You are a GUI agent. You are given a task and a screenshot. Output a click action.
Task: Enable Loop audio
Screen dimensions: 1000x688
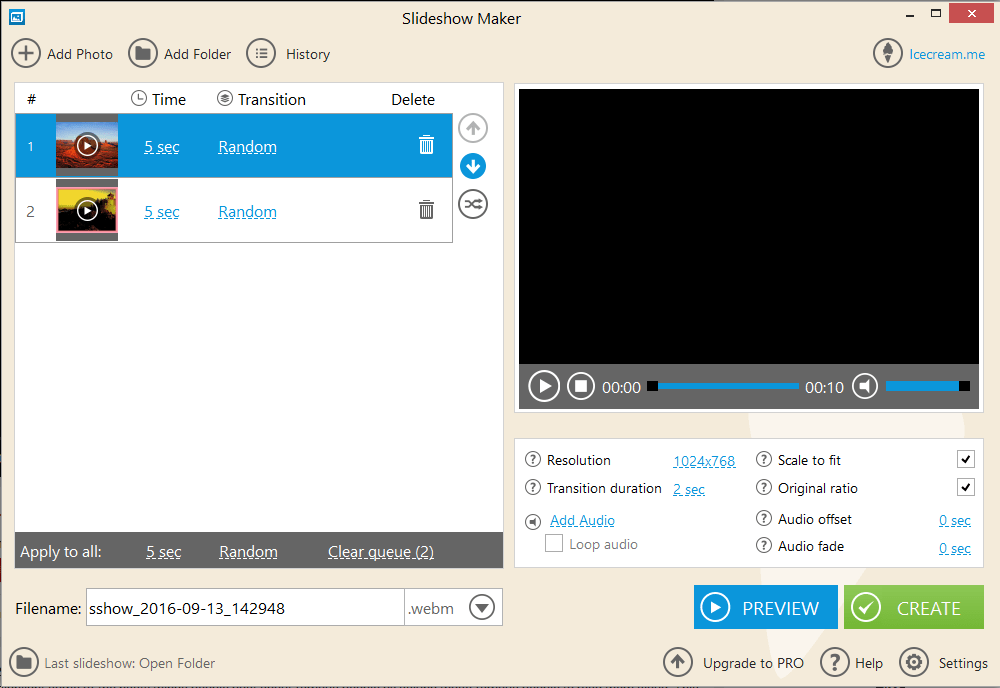tap(554, 543)
